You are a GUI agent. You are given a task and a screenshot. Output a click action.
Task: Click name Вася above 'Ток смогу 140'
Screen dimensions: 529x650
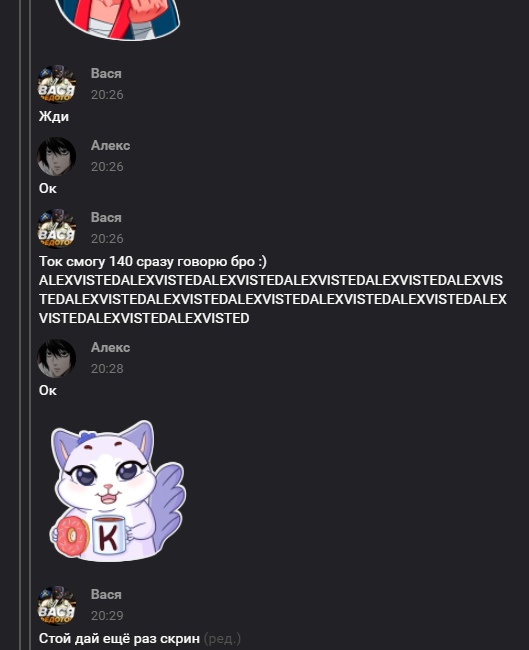pyautogui.click(x=106, y=218)
